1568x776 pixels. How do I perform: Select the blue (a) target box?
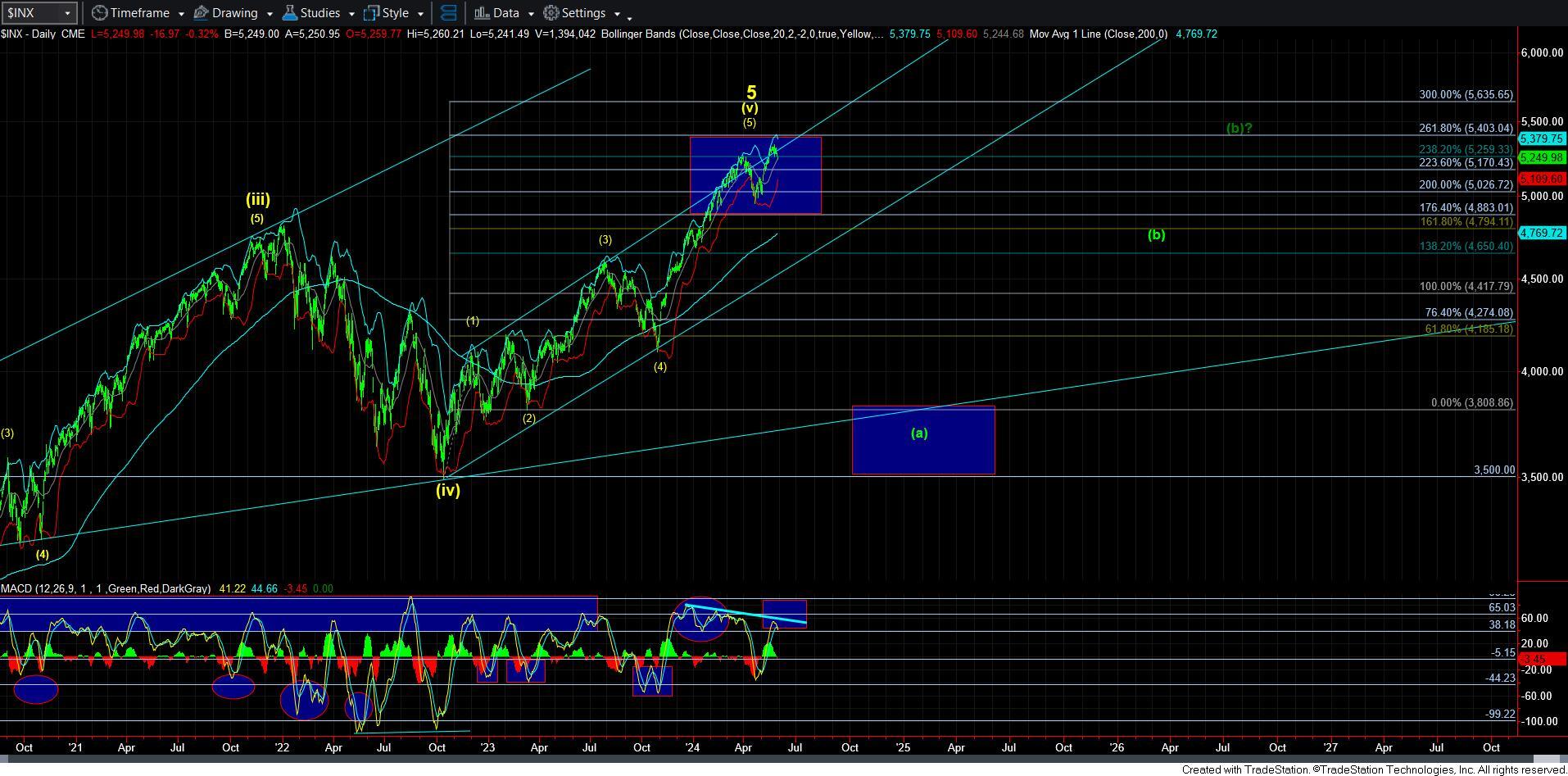pyautogui.click(x=923, y=440)
